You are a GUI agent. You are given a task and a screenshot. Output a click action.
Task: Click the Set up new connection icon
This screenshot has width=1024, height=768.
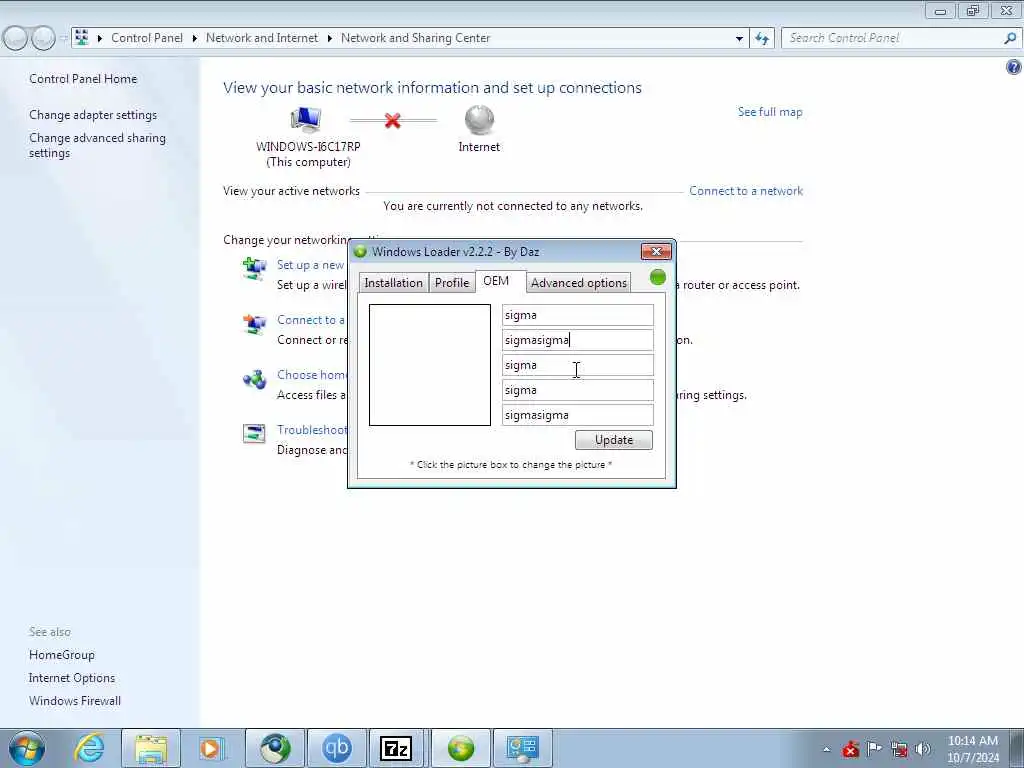pos(254,268)
